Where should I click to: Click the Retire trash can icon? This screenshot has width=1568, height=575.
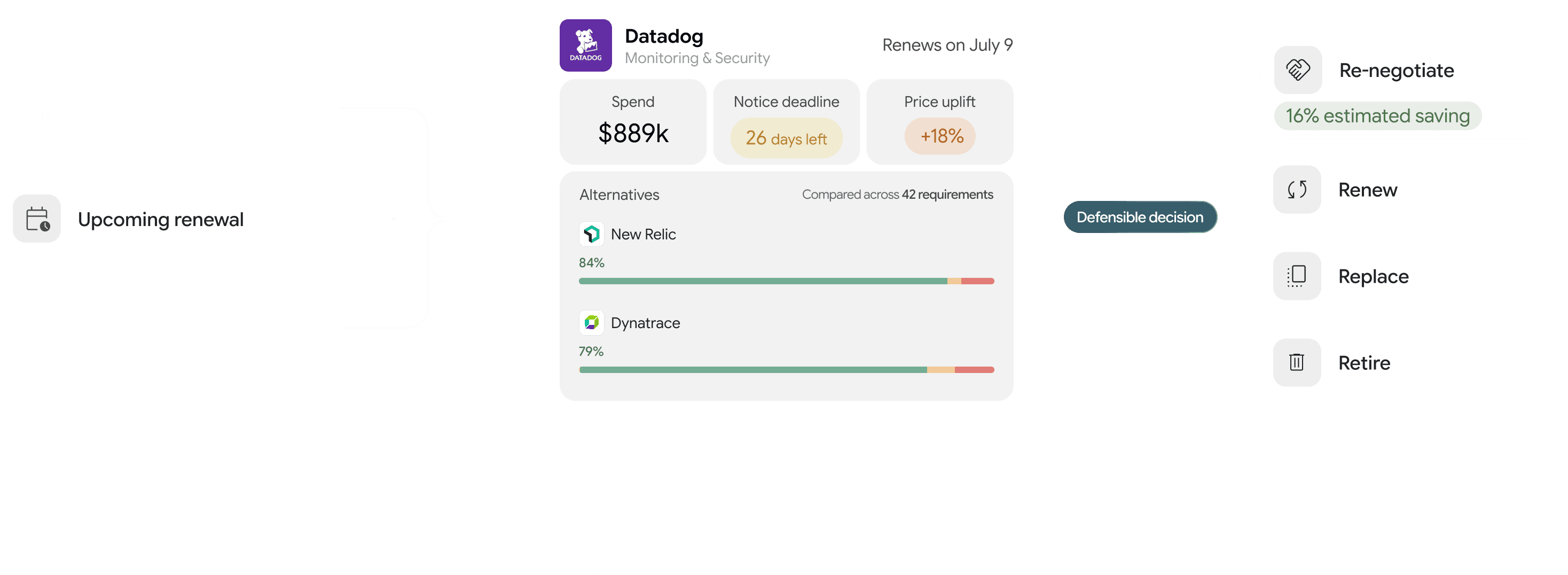point(1297,362)
